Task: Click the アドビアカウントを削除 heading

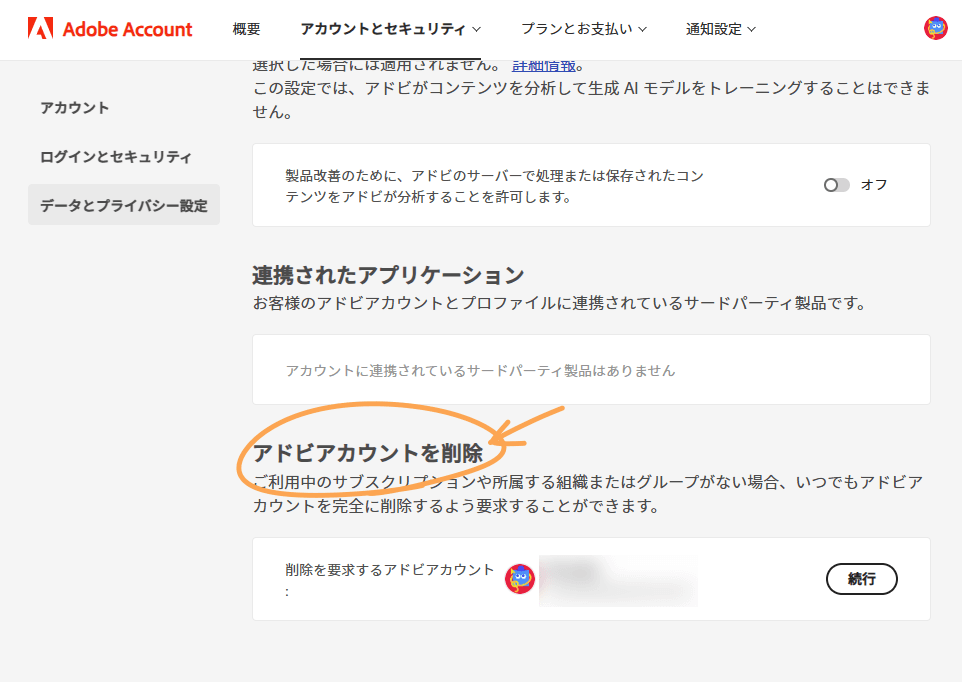Action: click(x=368, y=453)
